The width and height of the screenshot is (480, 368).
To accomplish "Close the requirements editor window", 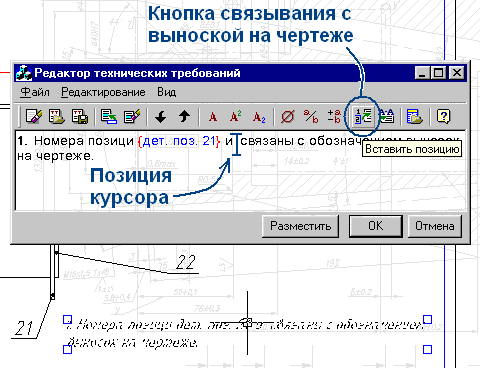I will coord(457,73).
